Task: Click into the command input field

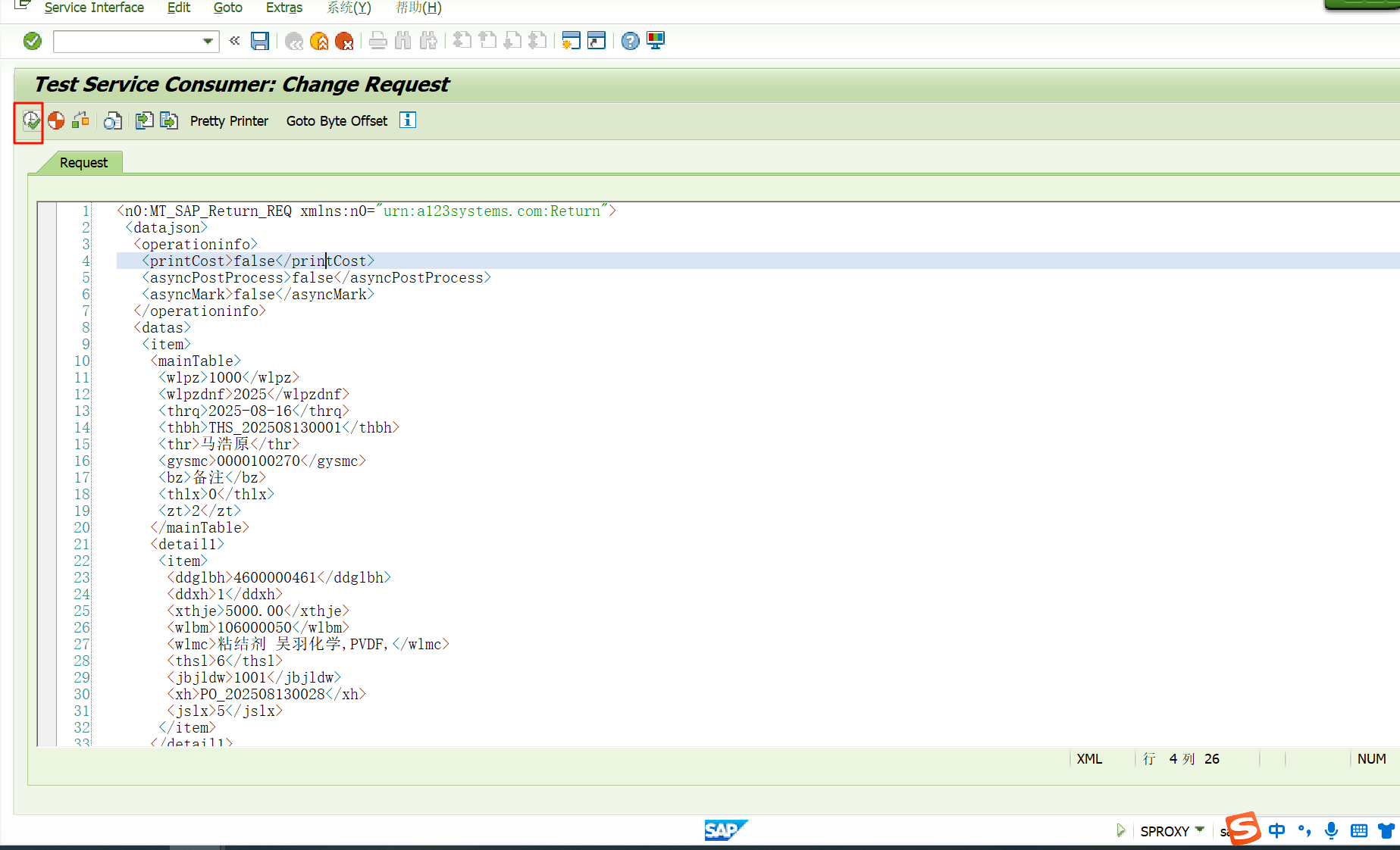Action: pyautogui.click(x=127, y=41)
